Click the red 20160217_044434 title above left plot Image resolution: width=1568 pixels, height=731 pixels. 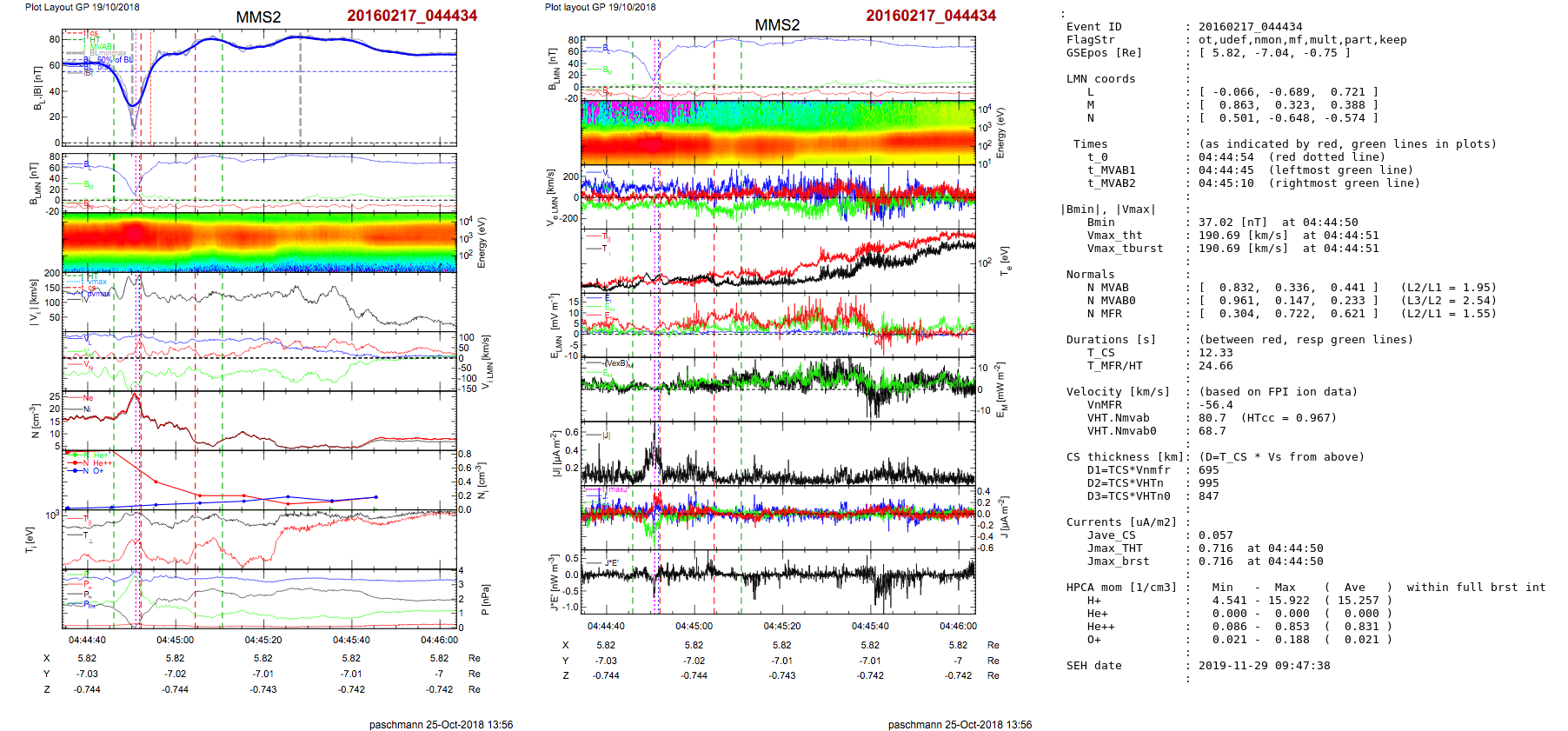click(x=412, y=16)
